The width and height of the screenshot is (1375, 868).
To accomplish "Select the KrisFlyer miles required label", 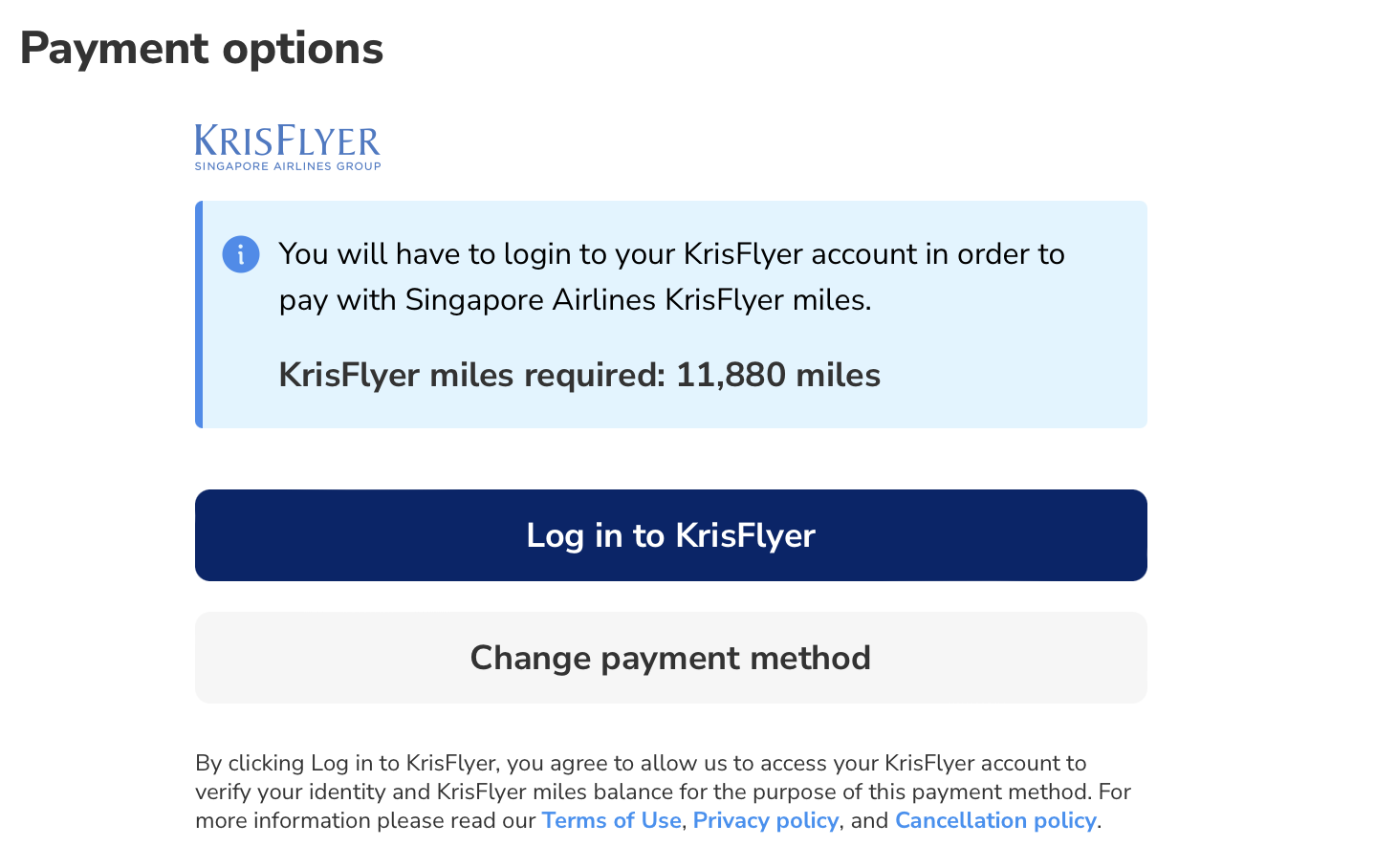I will pos(471,375).
